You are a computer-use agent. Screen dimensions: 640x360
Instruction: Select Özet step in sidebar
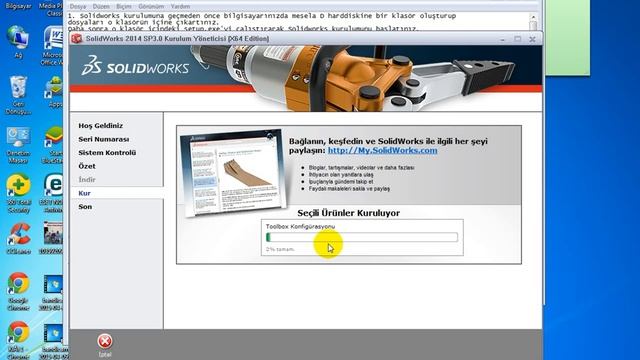[87, 166]
